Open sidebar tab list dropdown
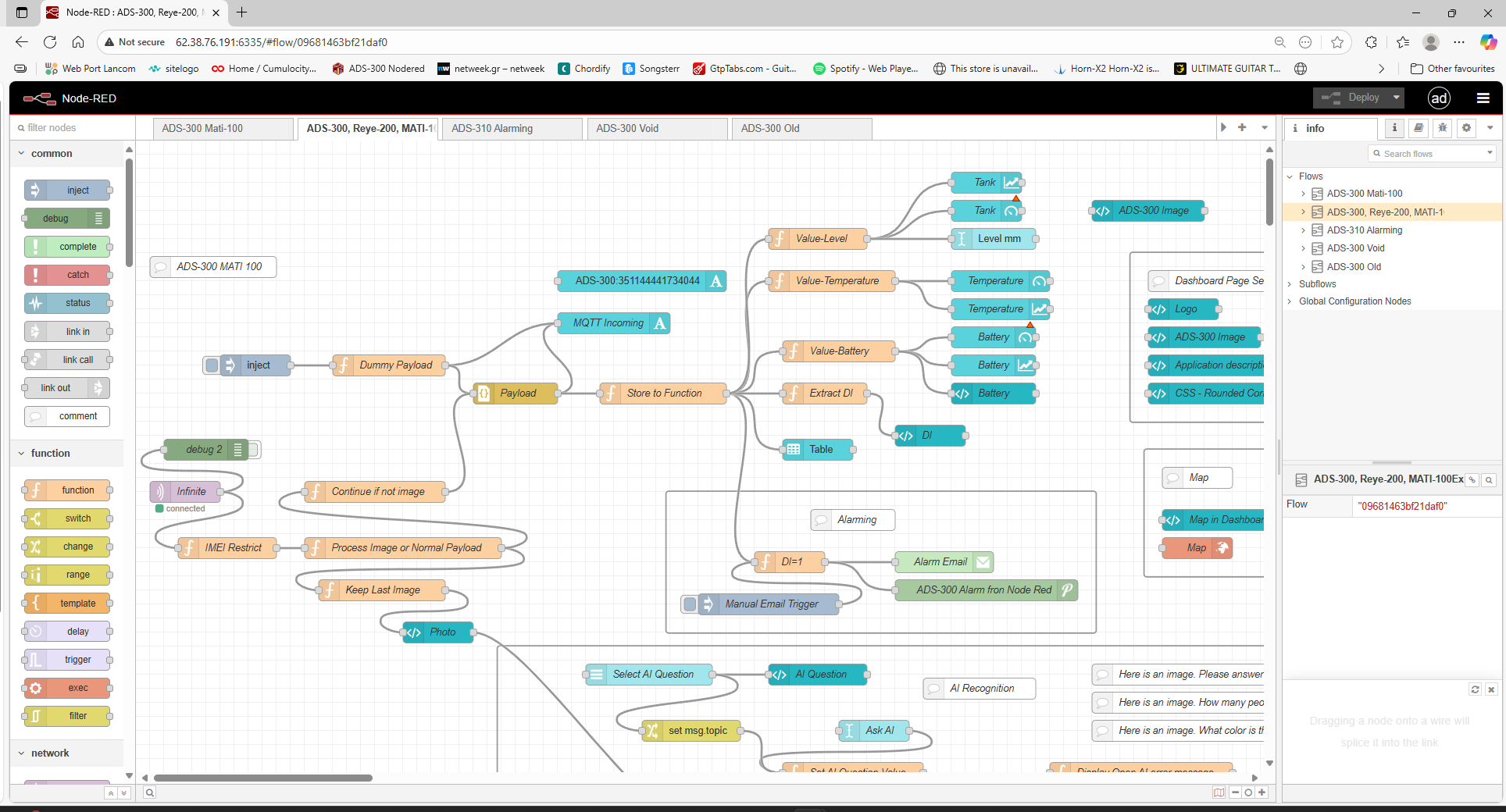 coord(1490,128)
